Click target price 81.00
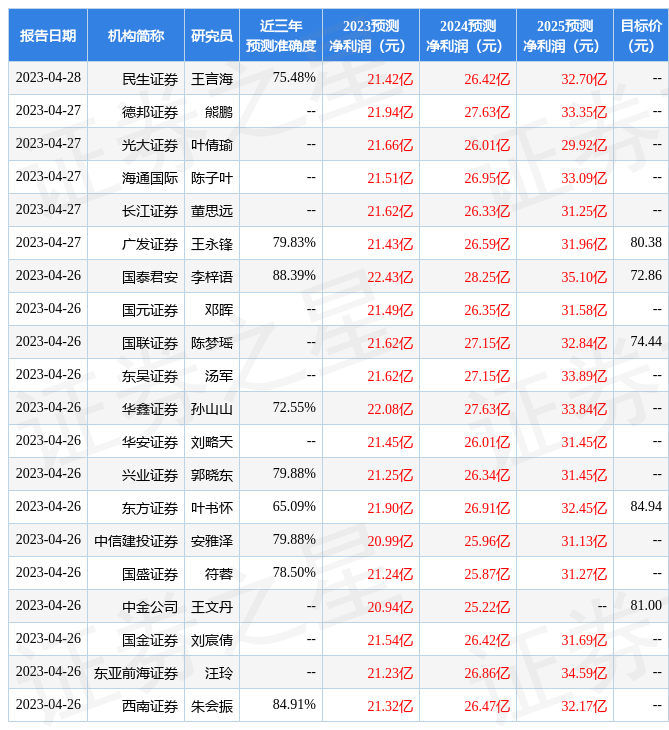 [x=646, y=606]
